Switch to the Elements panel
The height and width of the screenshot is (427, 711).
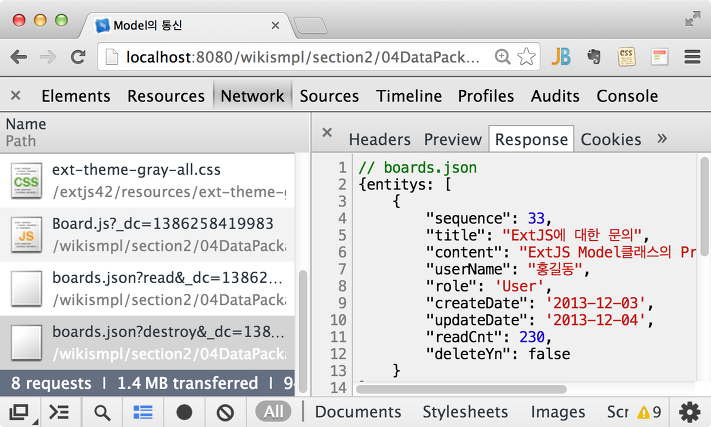[76, 96]
